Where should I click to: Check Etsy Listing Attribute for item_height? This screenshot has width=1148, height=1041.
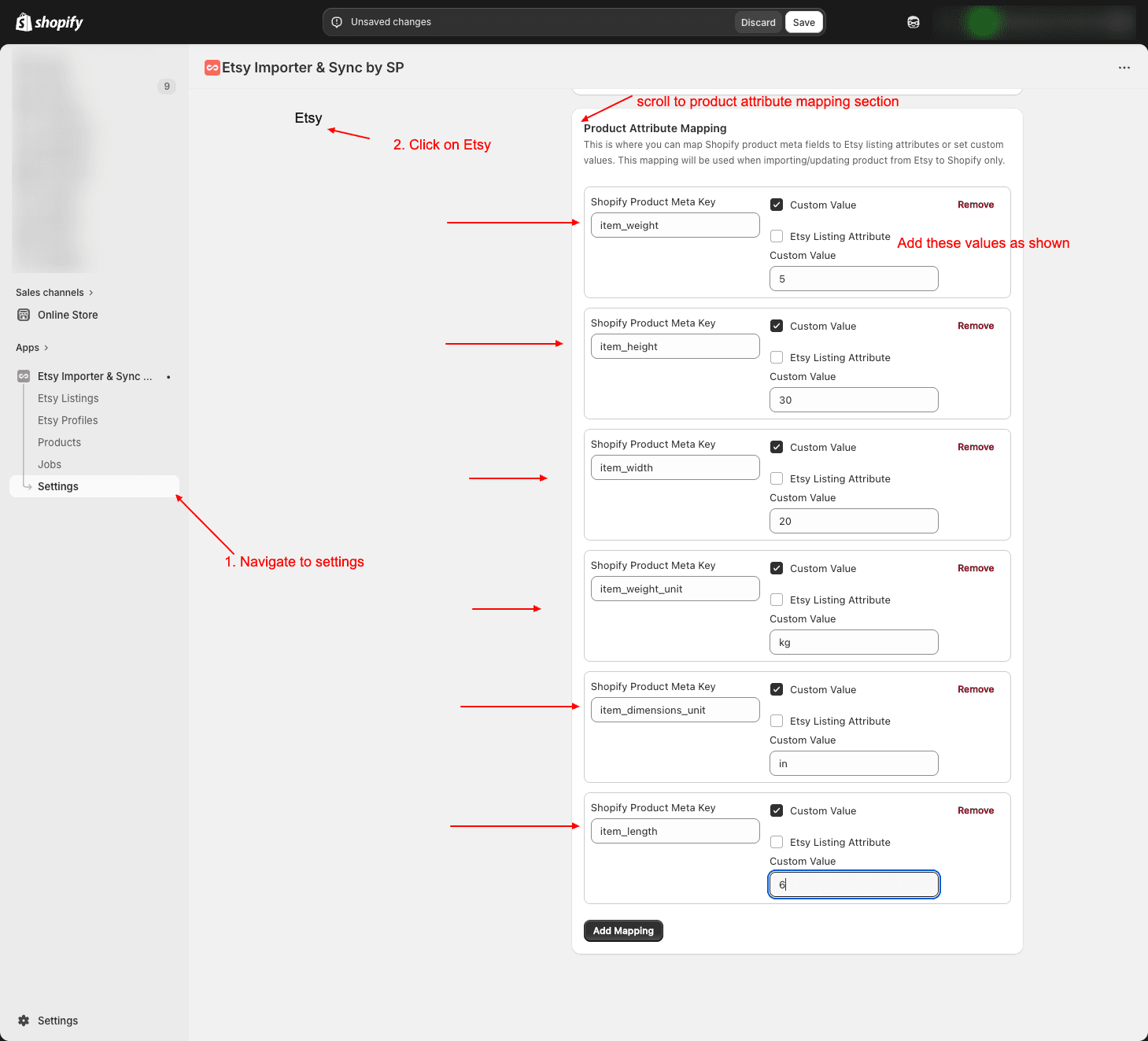(777, 357)
